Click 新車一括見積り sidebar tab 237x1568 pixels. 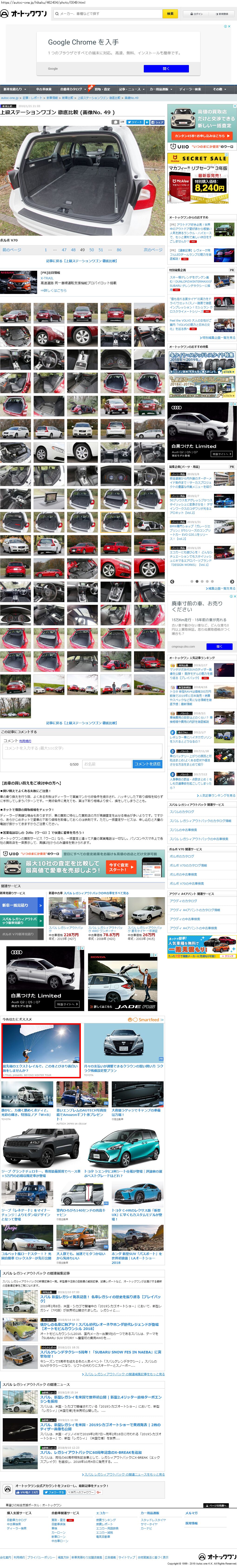[22, 905]
